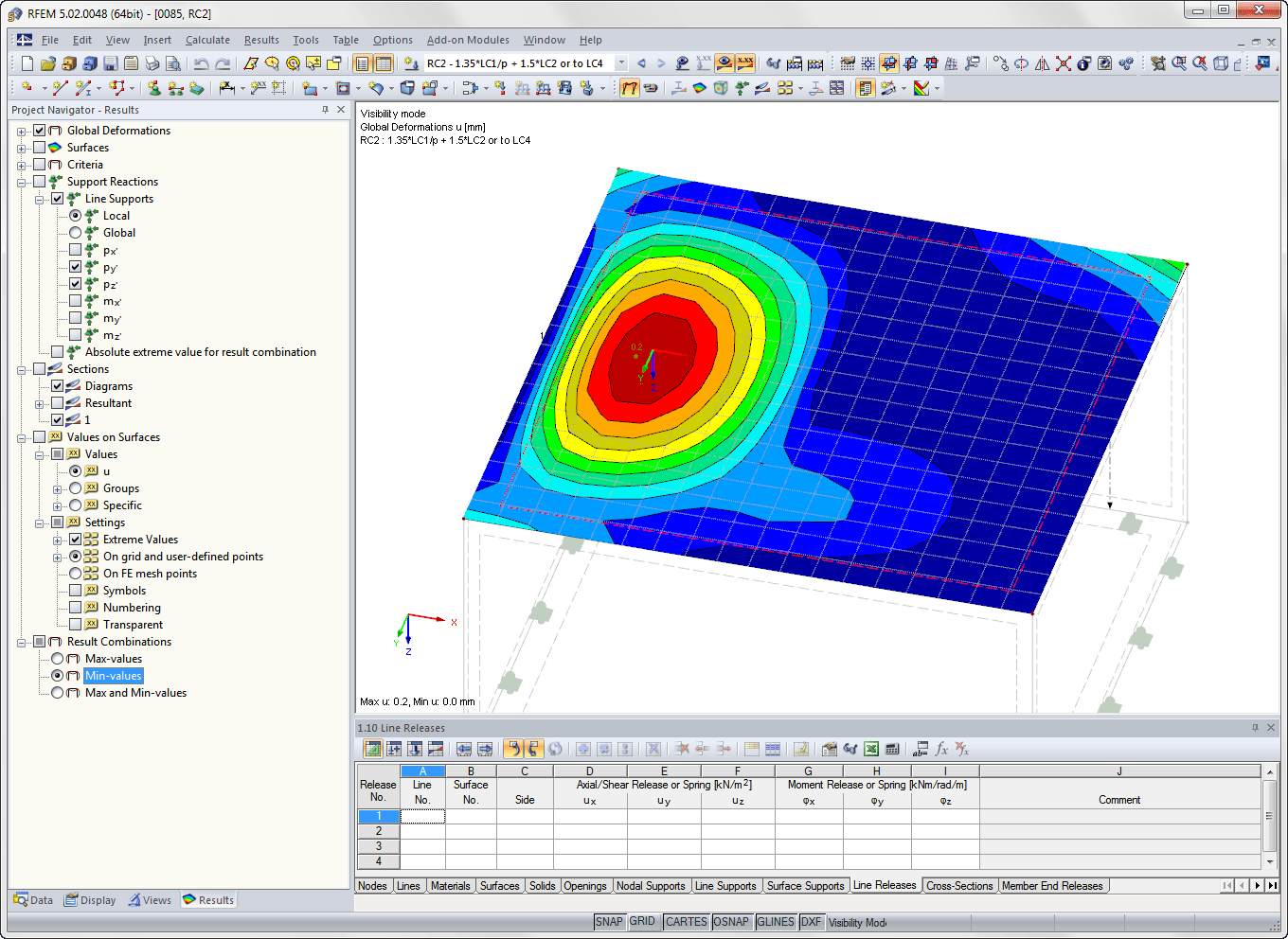
Task: Click the New Model icon in toolbar
Action: [x=27, y=63]
